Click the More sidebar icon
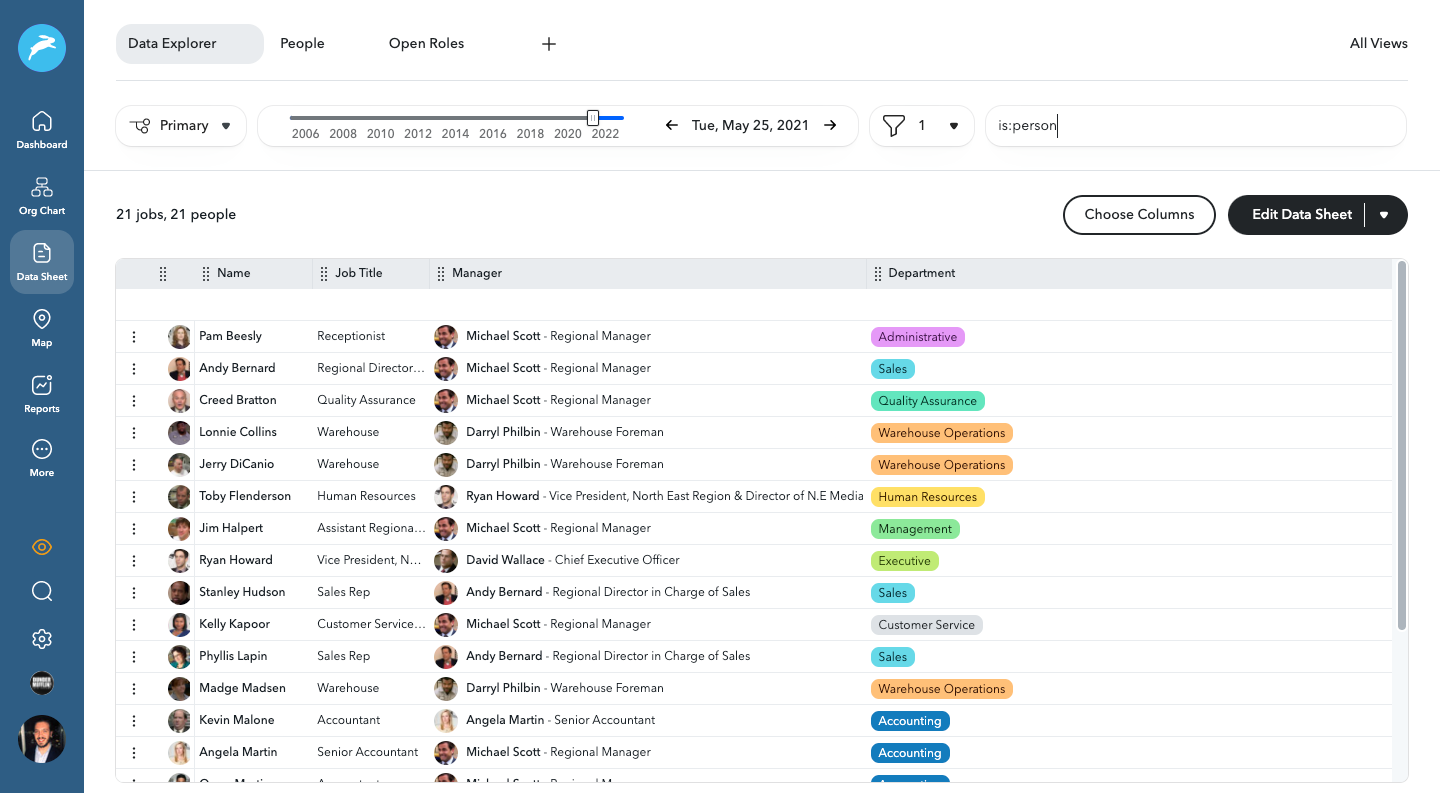 [42, 458]
